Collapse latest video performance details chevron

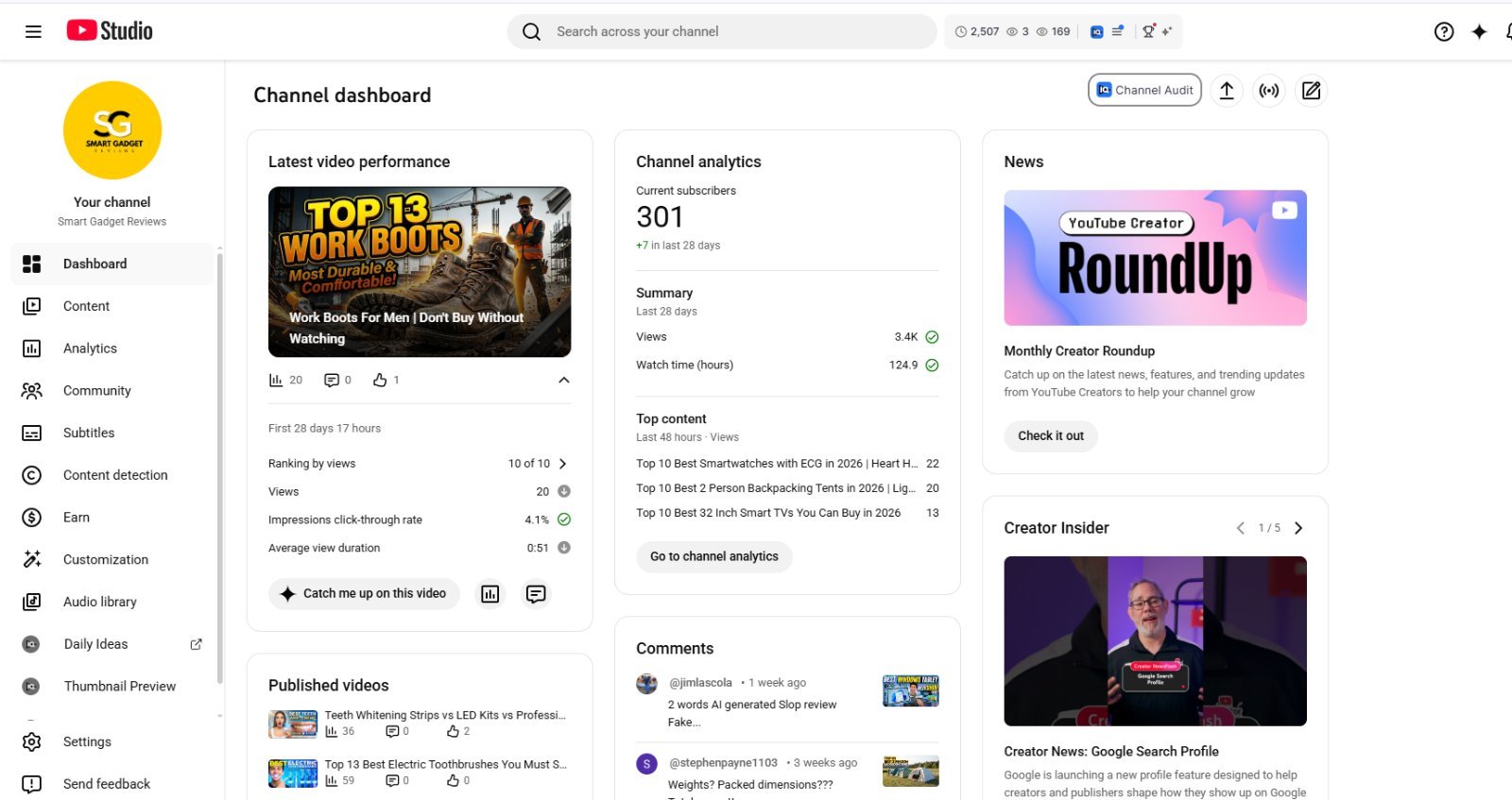pyautogui.click(x=564, y=380)
